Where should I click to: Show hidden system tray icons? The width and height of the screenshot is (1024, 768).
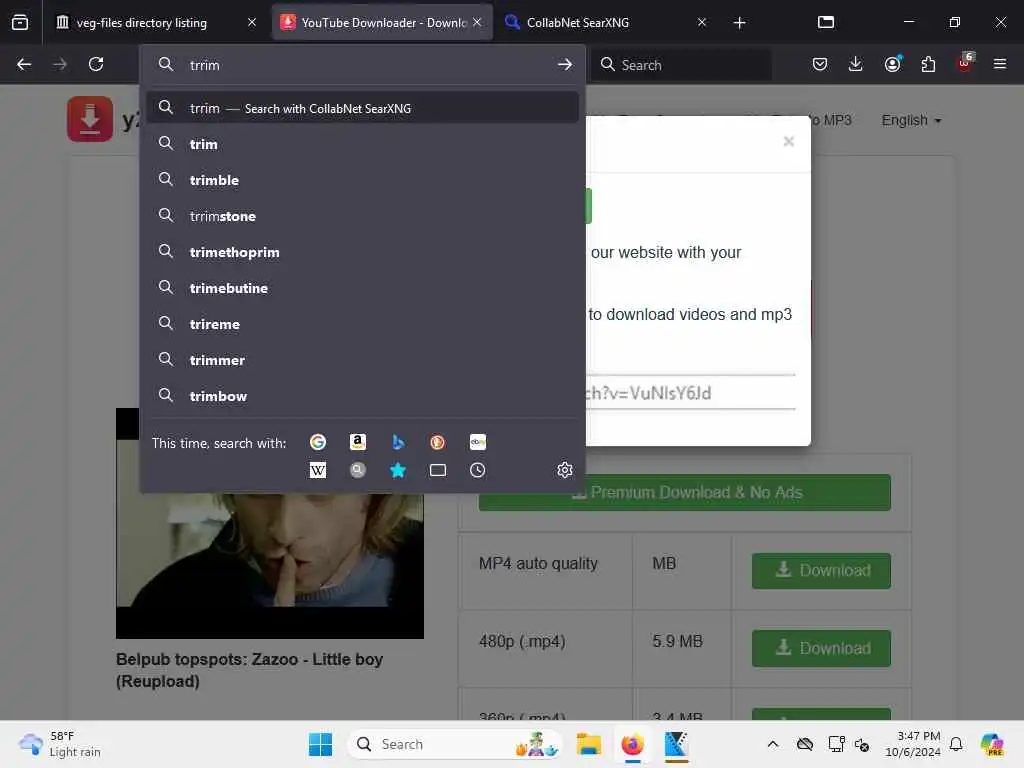(773, 744)
